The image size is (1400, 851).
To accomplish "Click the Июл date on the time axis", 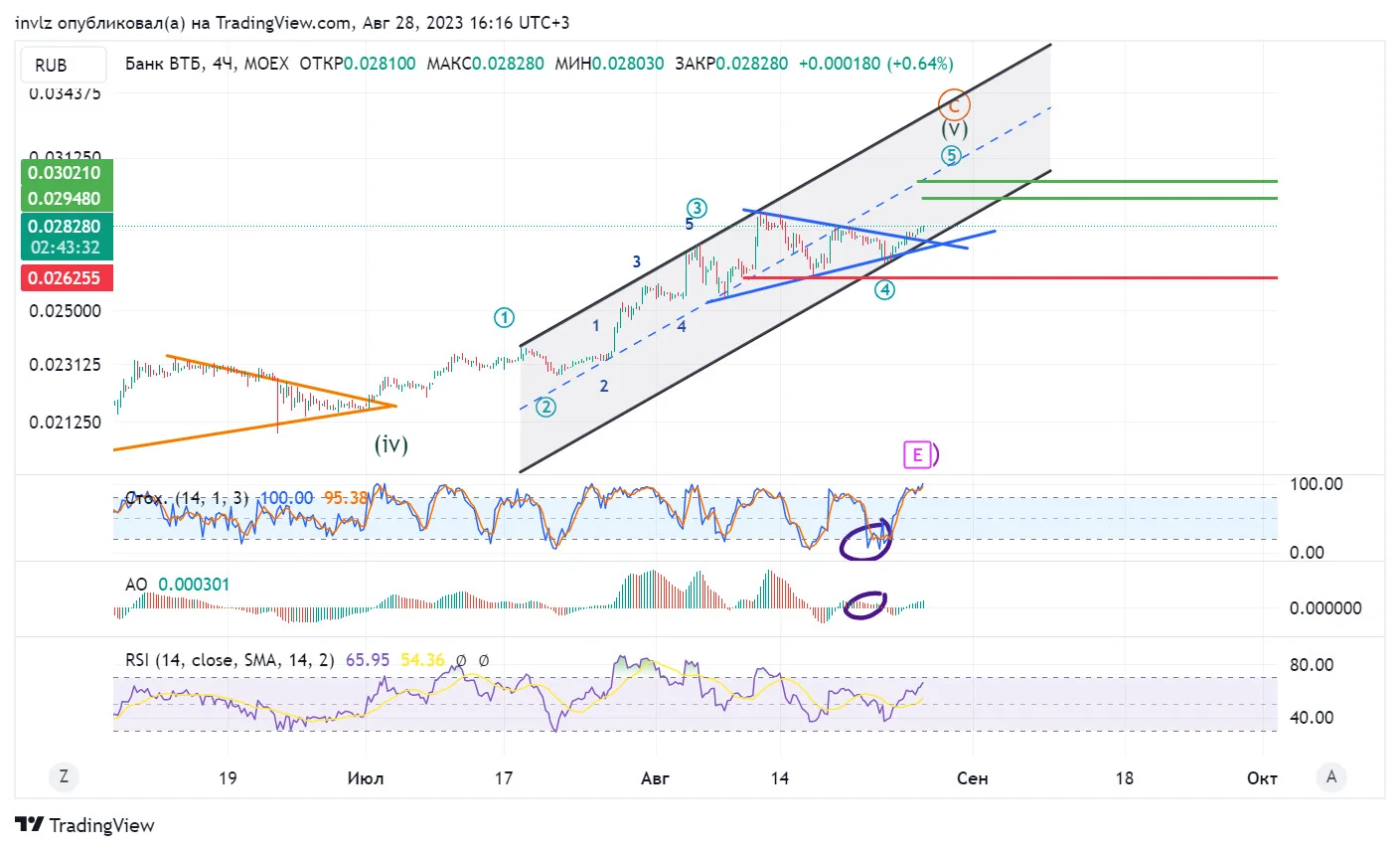I will 366,778.
